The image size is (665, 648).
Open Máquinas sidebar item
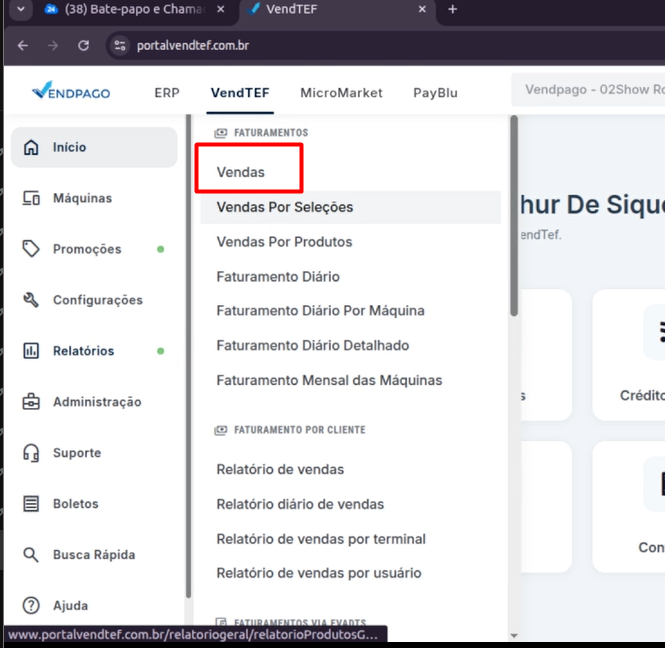94,198
